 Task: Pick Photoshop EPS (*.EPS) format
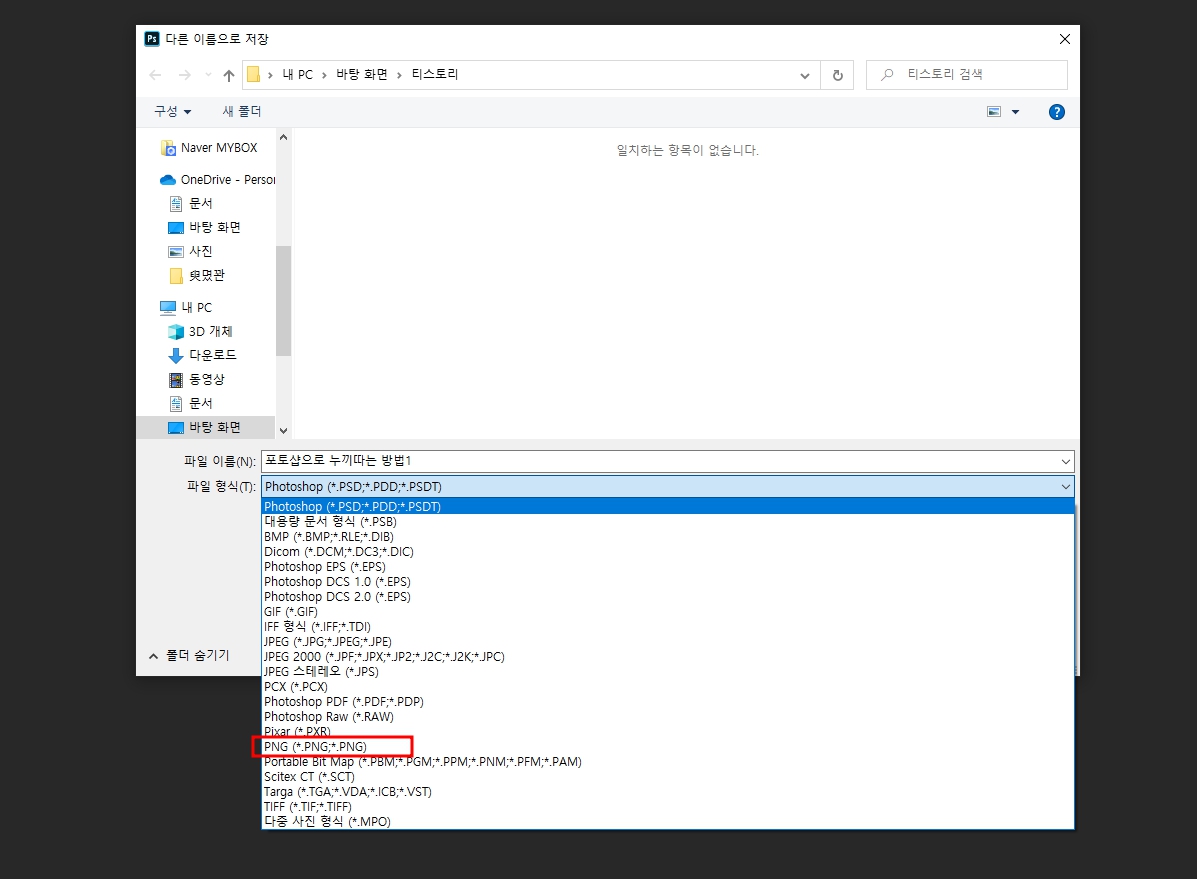pyautogui.click(x=668, y=567)
